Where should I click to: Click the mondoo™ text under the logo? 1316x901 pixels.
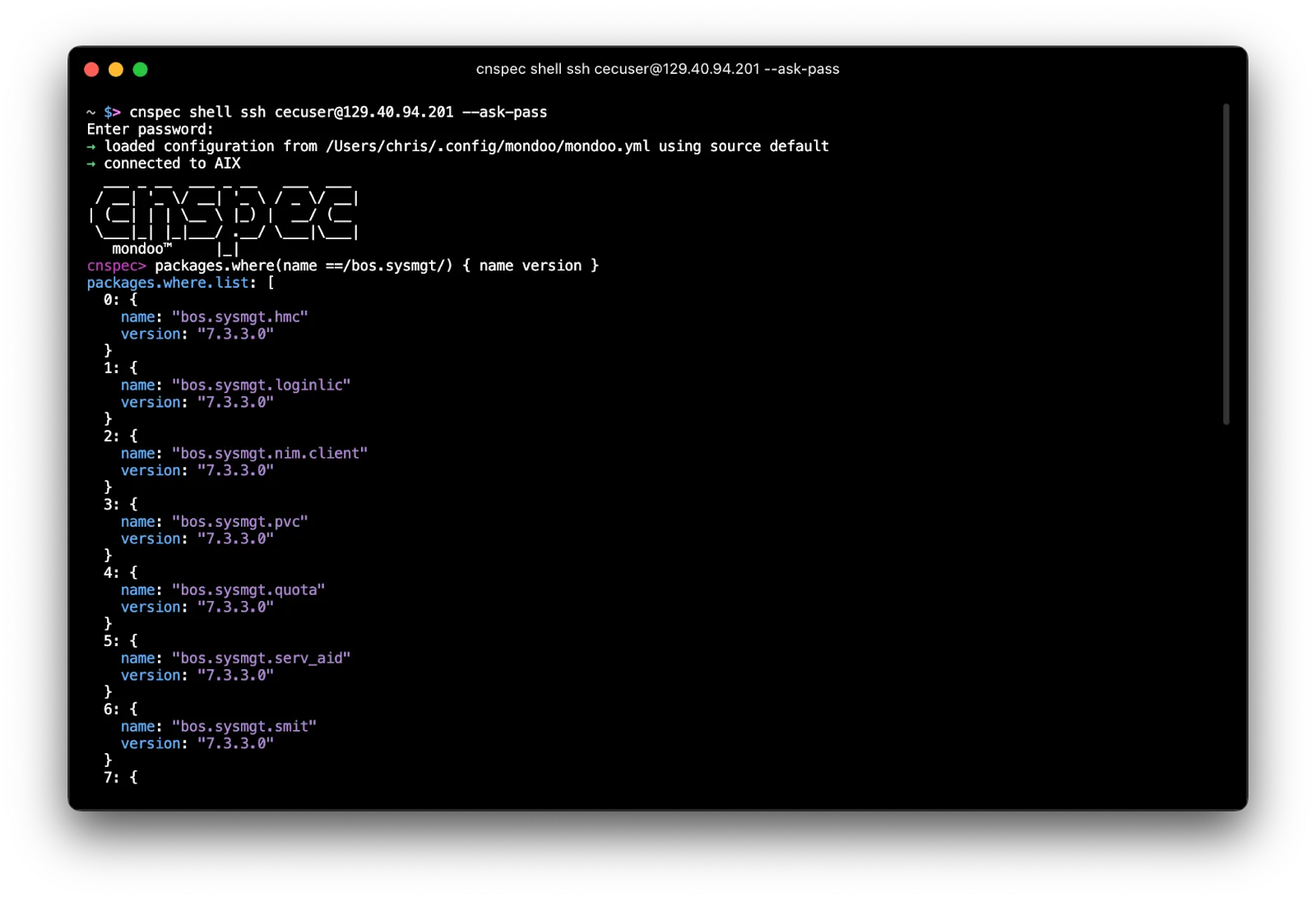click(141, 249)
